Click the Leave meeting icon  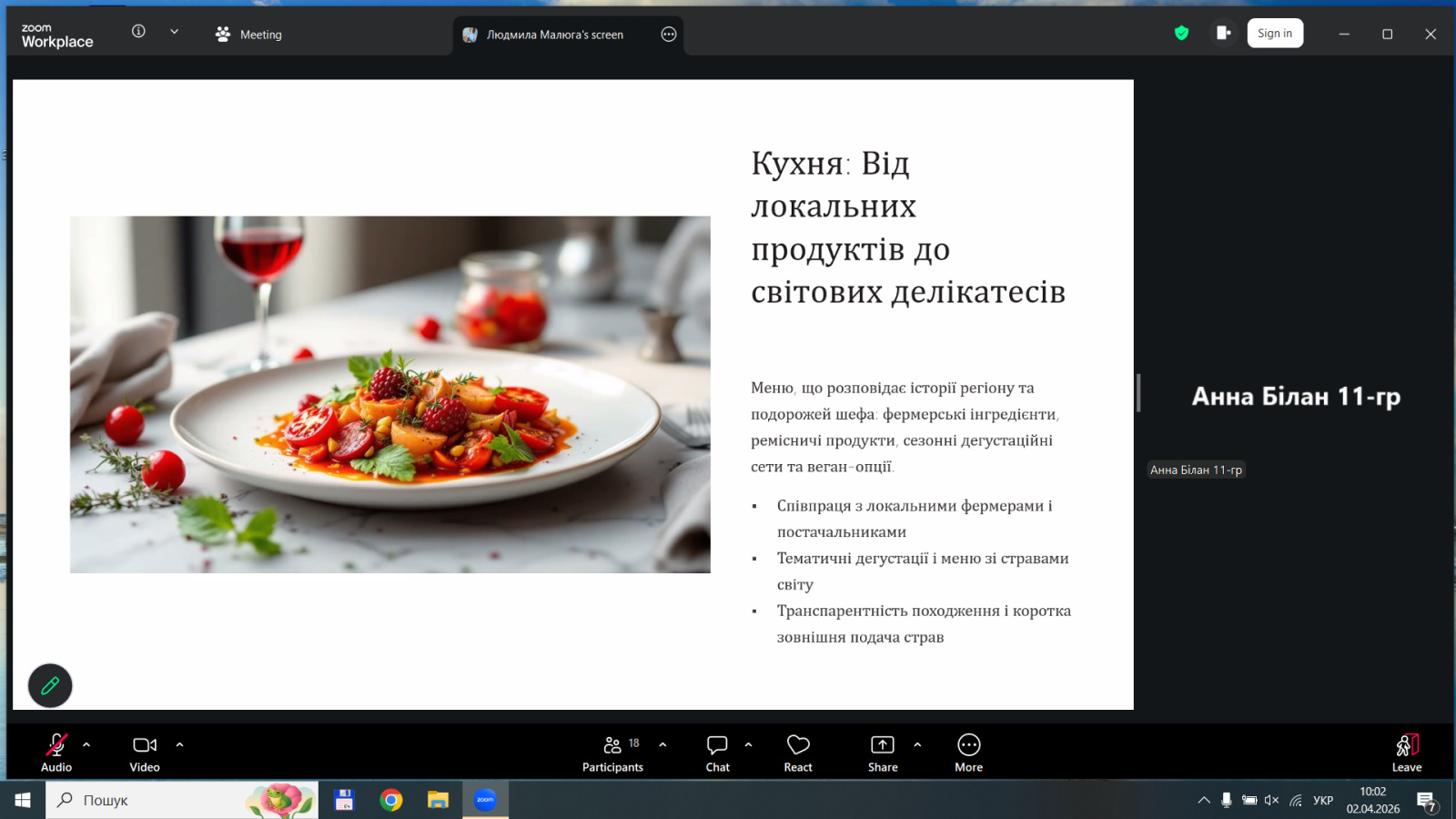click(1406, 753)
